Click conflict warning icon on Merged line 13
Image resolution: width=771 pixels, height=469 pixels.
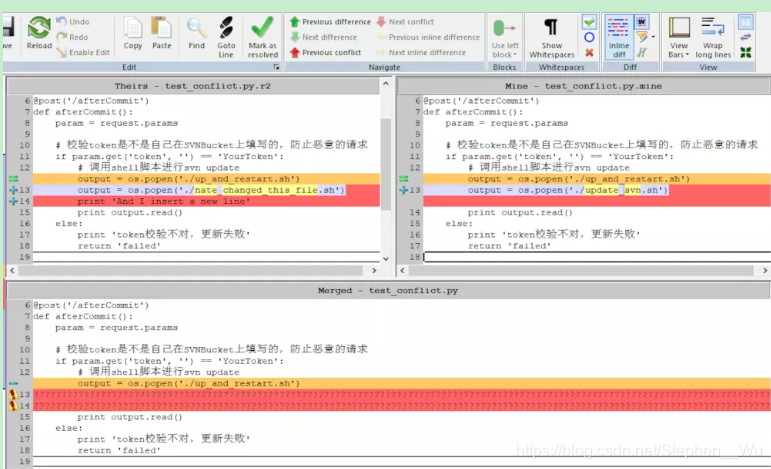pyautogui.click(x=13, y=394)
